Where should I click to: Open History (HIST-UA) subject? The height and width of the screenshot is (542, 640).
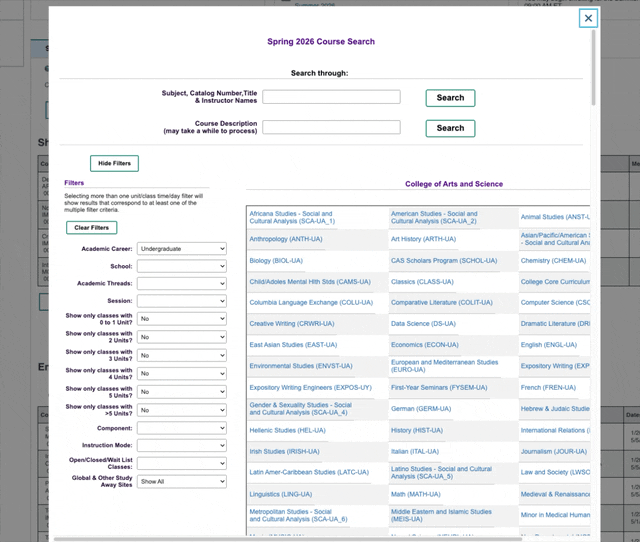(x=417, y=431)
